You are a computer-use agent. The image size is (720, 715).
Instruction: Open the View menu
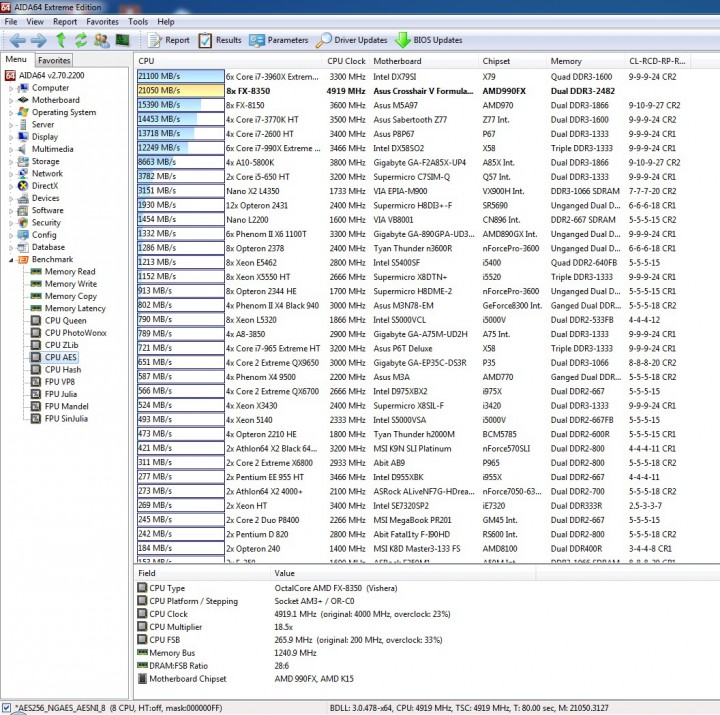coord(35,22)
